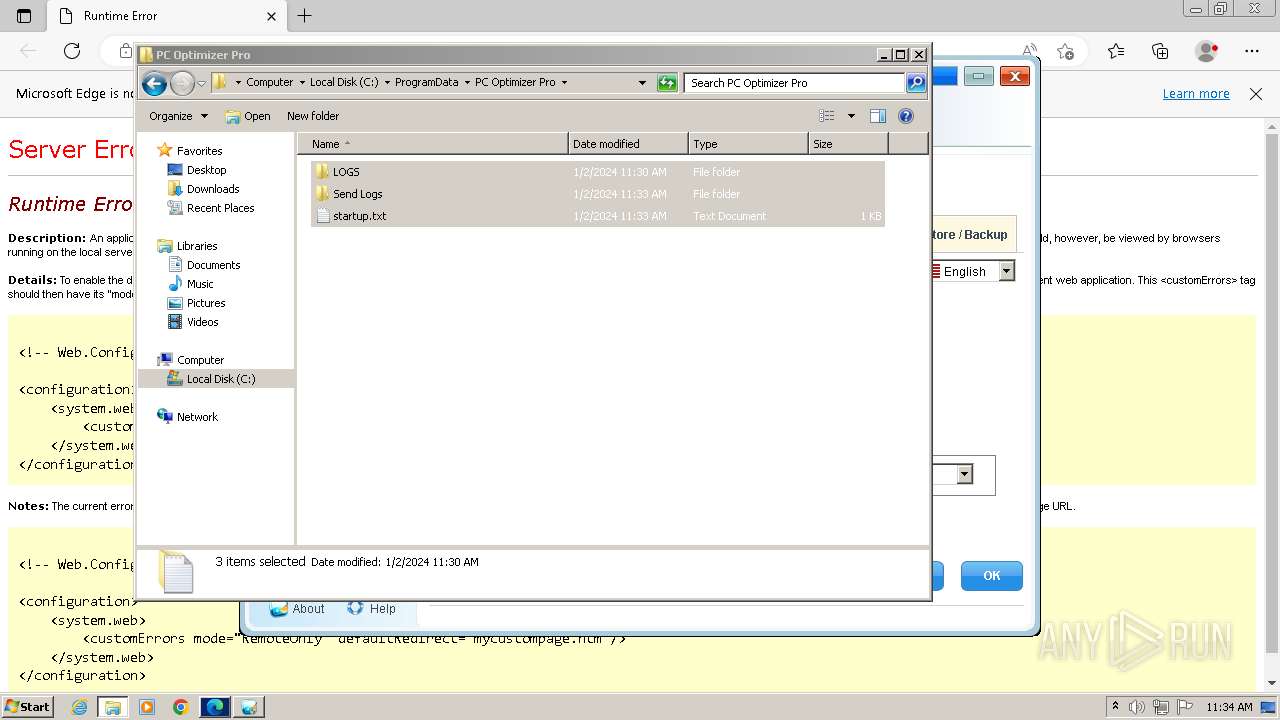1280x720 pixels.
Task: Click OK in the PC Optimizer dialog
Action: 991,576
